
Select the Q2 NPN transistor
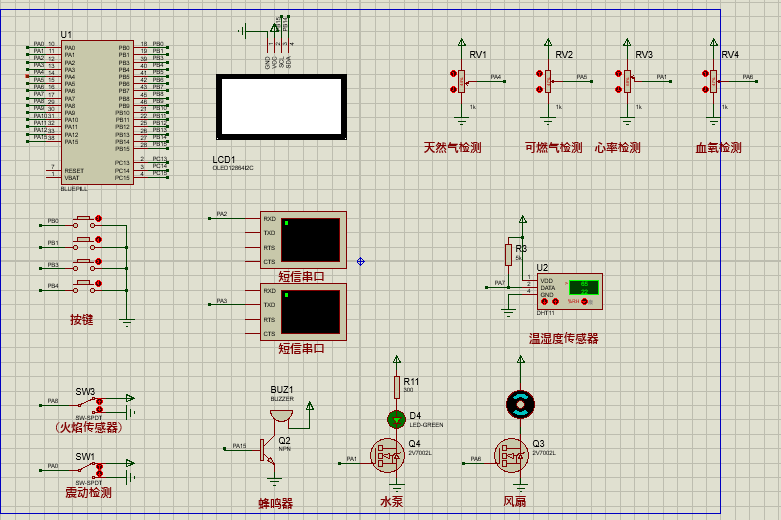[267, 450]
